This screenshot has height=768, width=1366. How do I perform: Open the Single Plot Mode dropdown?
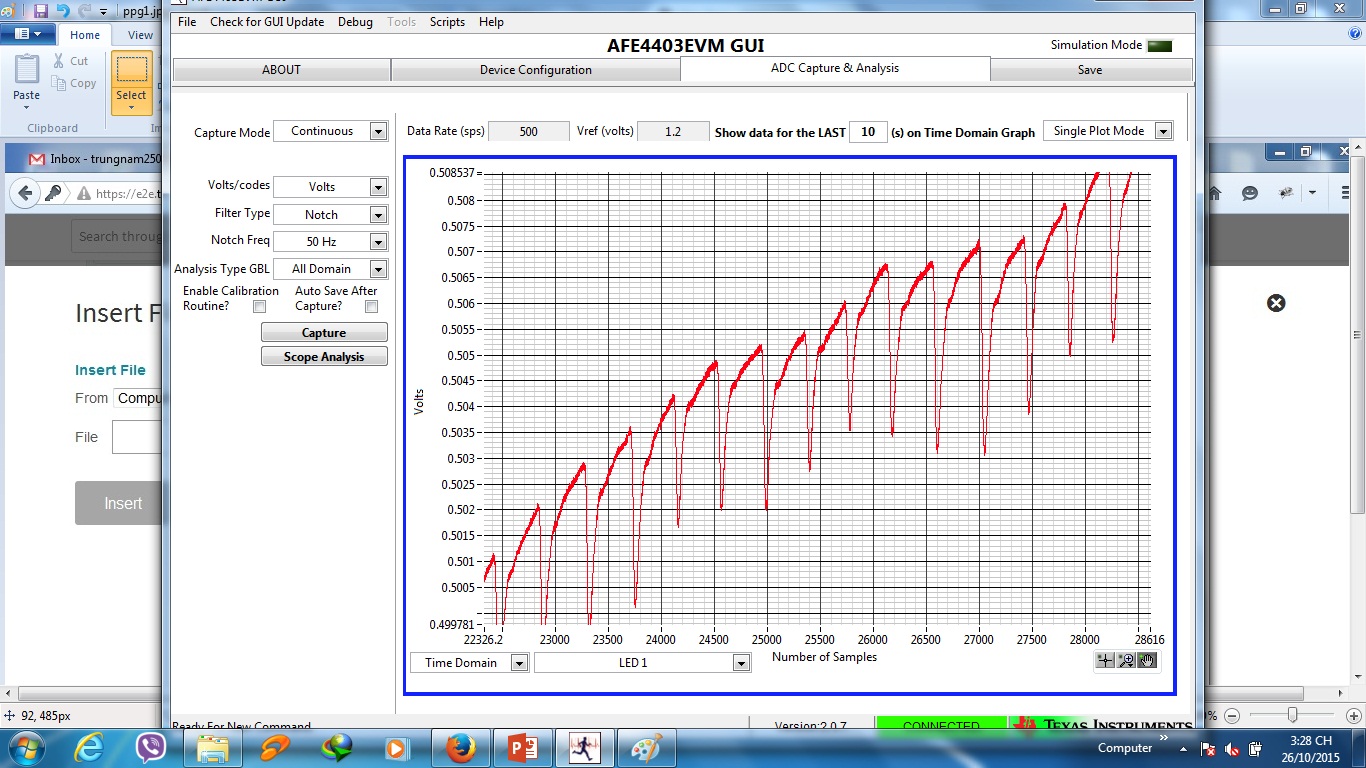pyautogui.click(x=1107, y=131)
